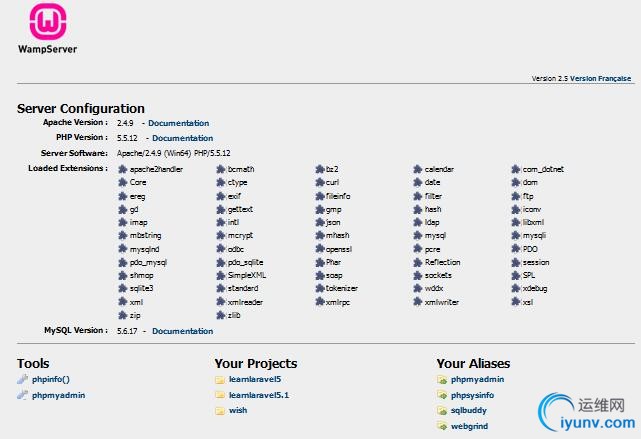This screenshot has width=641, height=439.
Task: Click the Server Configuration heading
Action: pyautogui.click(x=81, y=108)
